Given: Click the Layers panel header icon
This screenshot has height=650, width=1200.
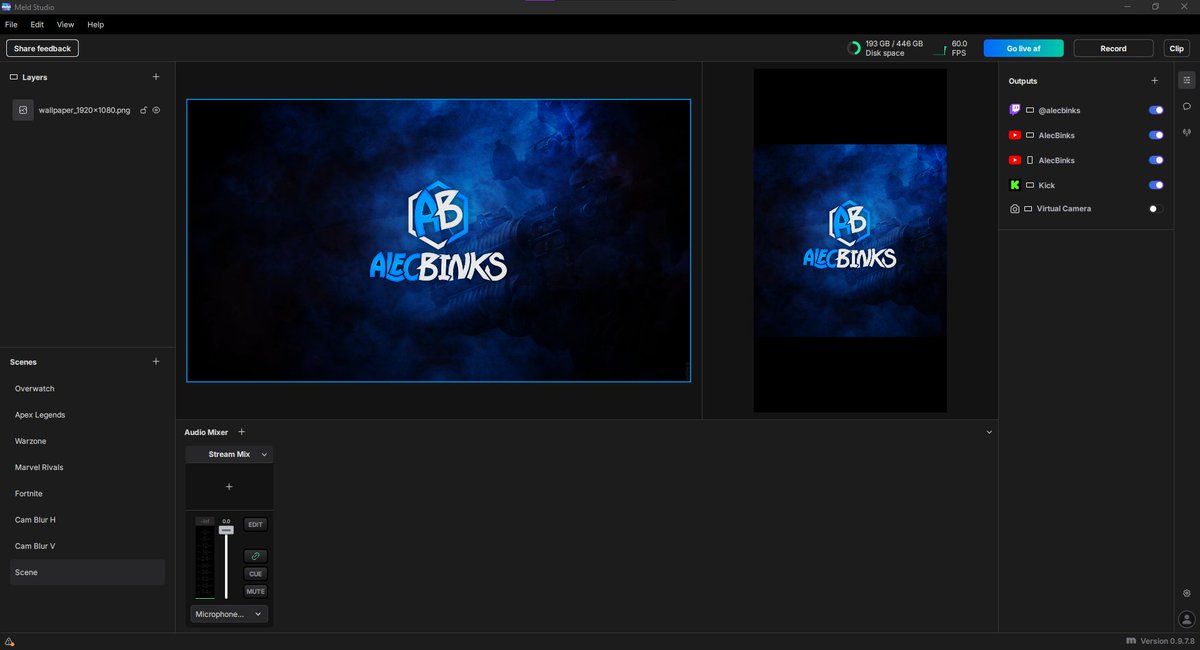Looking at the screenshot, I should tap(13, 77).
